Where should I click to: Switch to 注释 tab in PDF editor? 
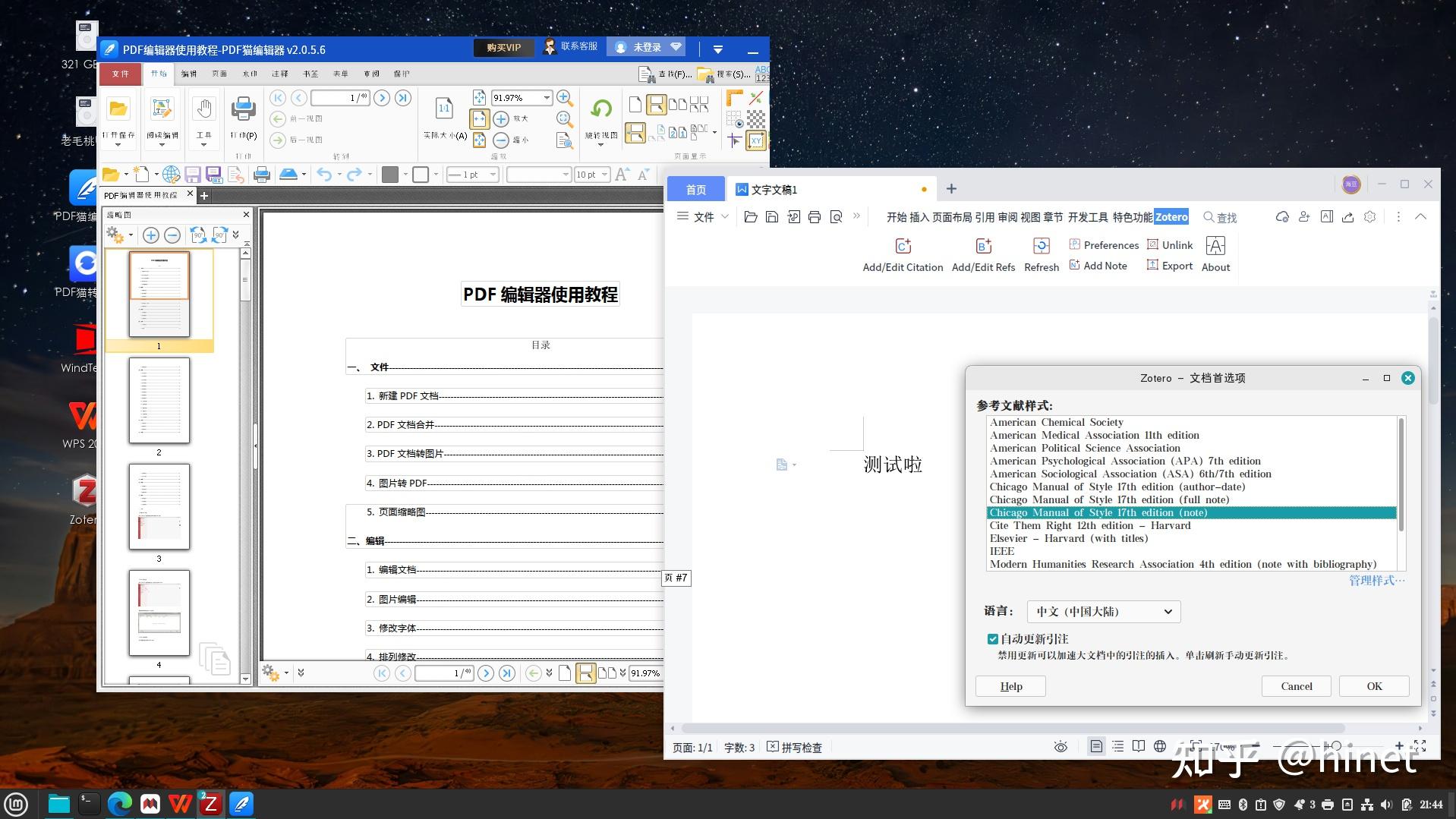pyautogui.click(x=280, y=74)
